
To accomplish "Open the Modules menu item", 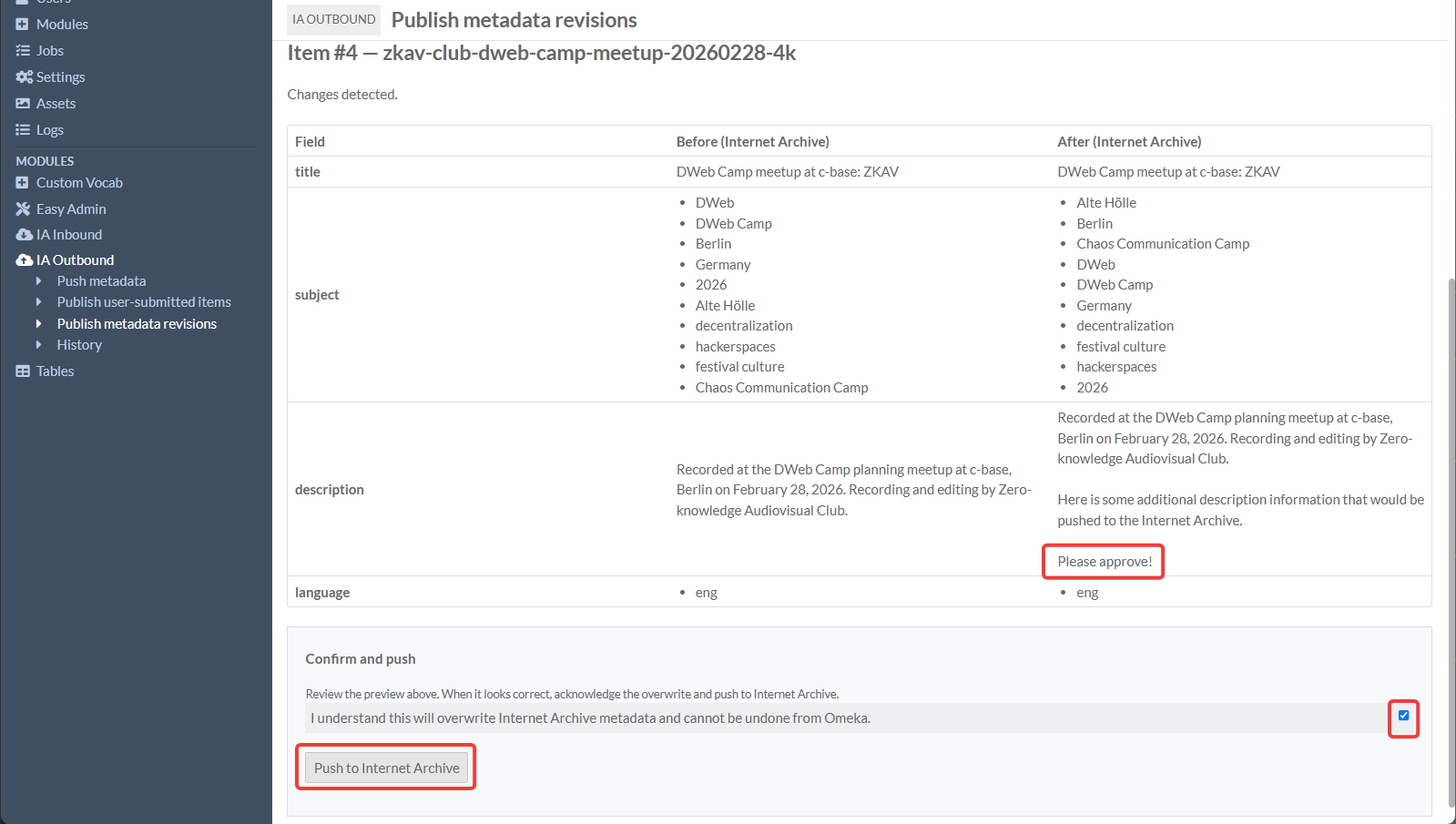I will pyautogui.click(x=62, y=25).
